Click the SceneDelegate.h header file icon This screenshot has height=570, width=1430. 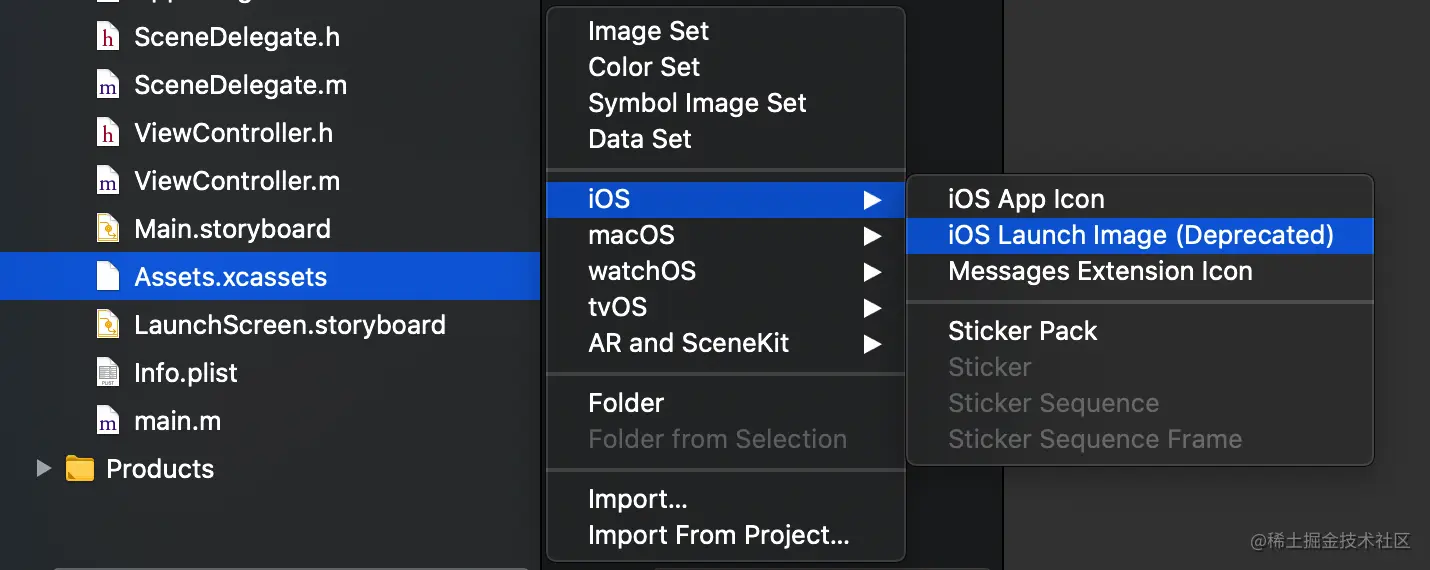coord(108,38)
